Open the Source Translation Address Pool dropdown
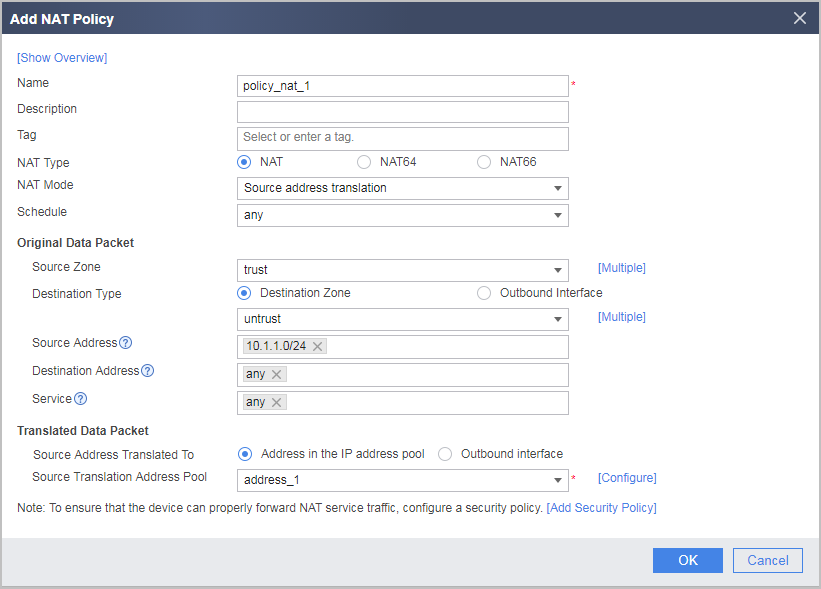 click(403, 480)
